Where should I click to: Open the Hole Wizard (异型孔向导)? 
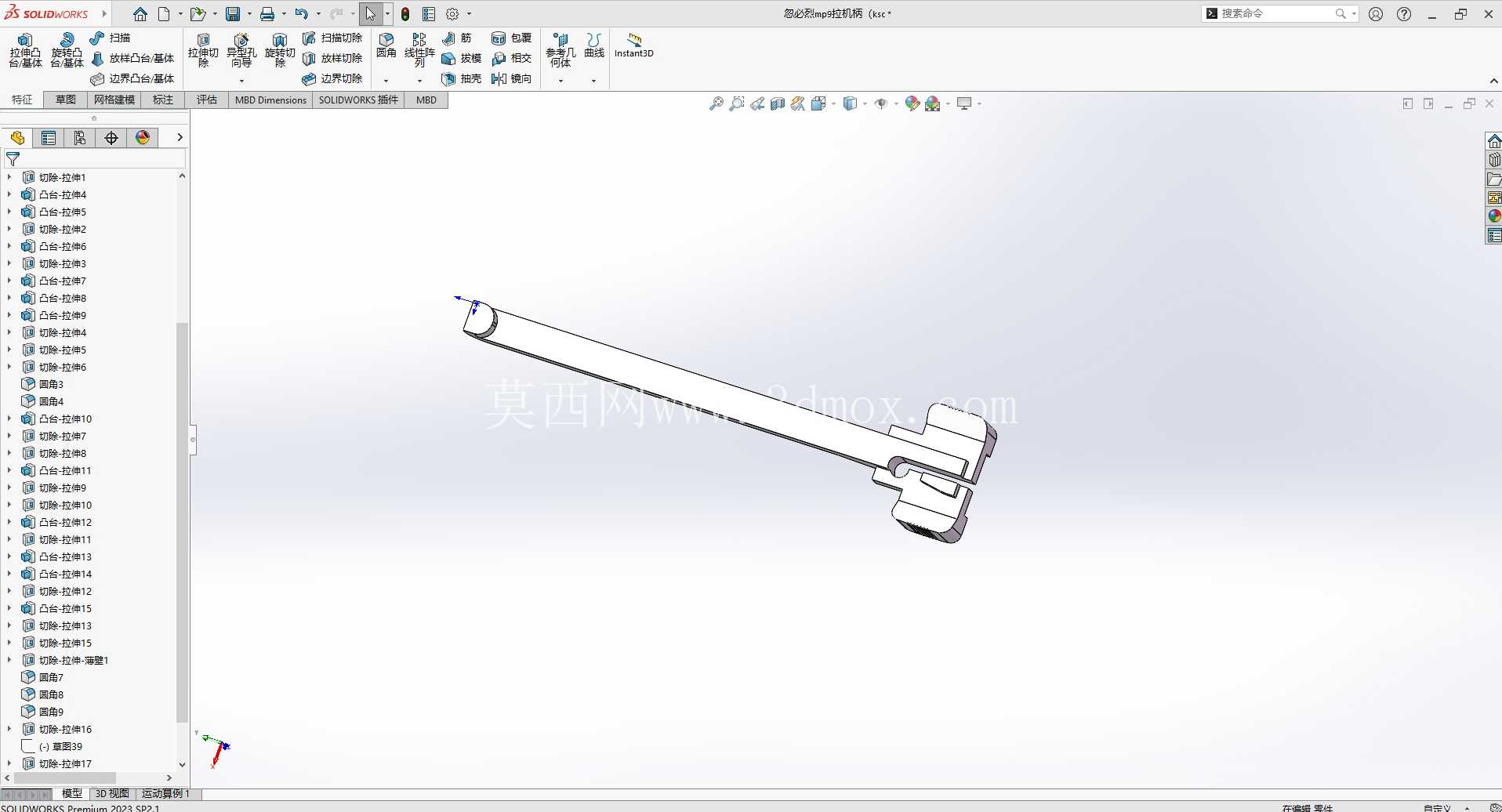click(x=241, y=50)
